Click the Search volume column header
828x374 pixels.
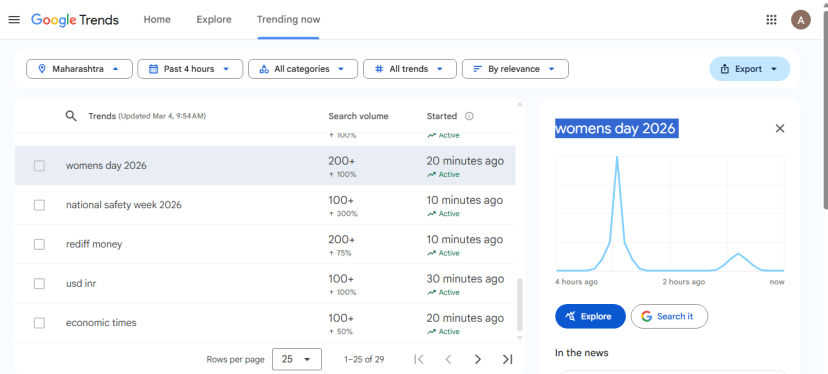click(x=358, y=116)
